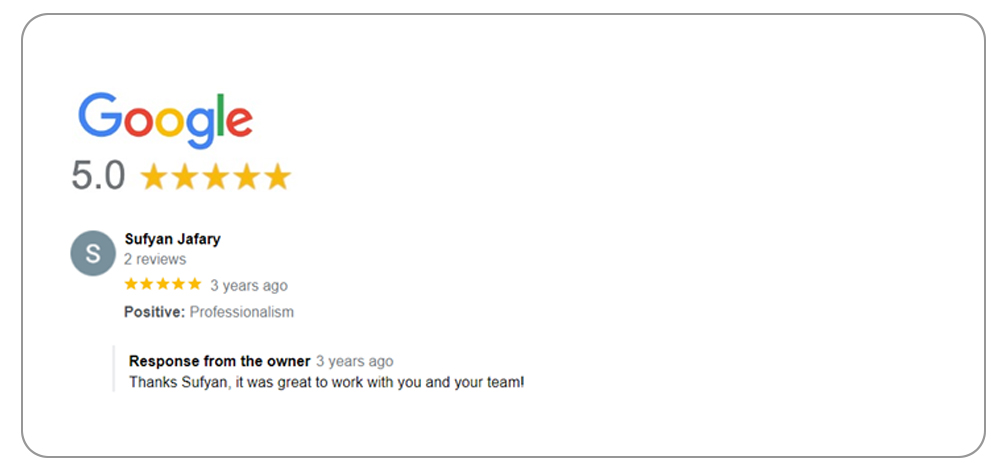Click the last large star beside 5.0
Image resolution: width=1000 pixels, height=474 pixels.
pyautogui.click(x=277, y=177)
